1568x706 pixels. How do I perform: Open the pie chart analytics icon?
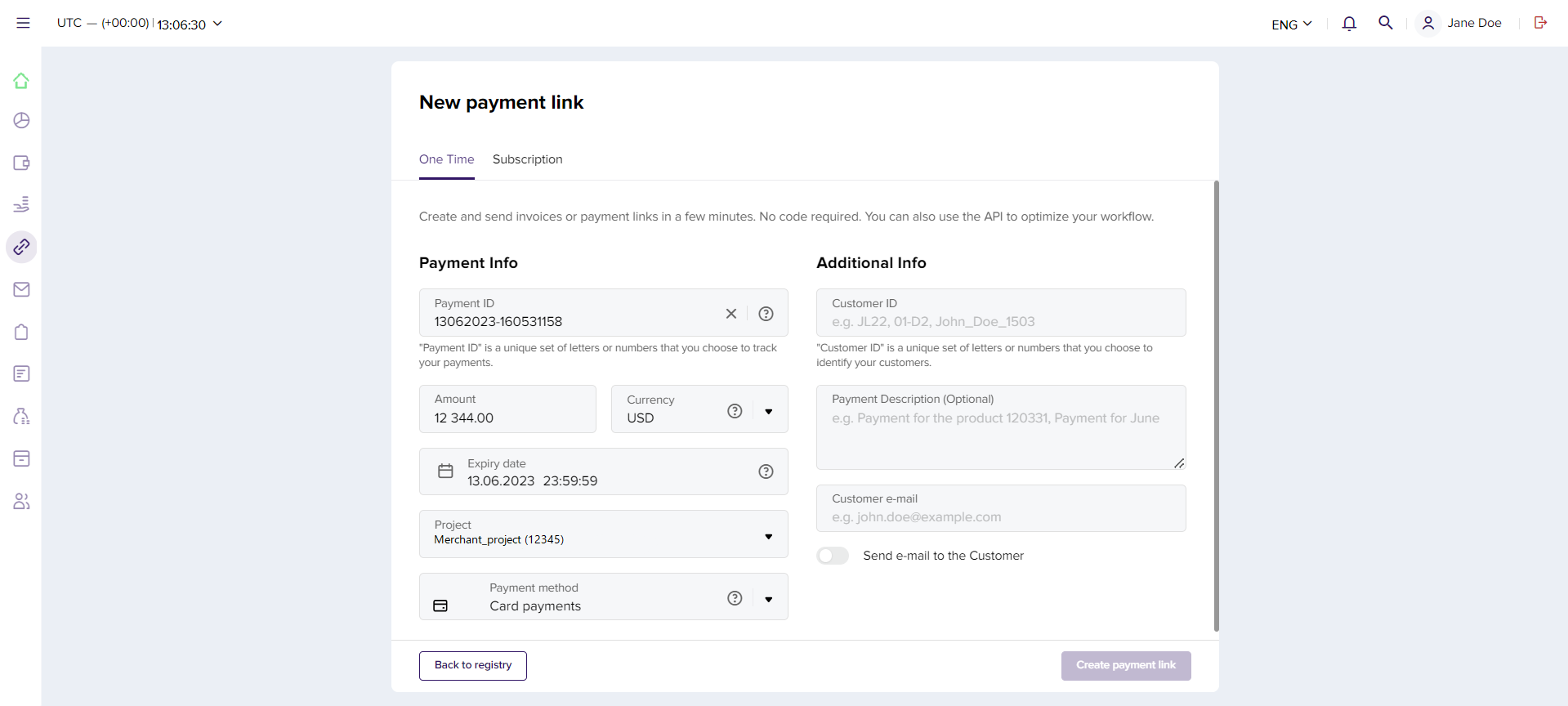(x=21, y=121)
